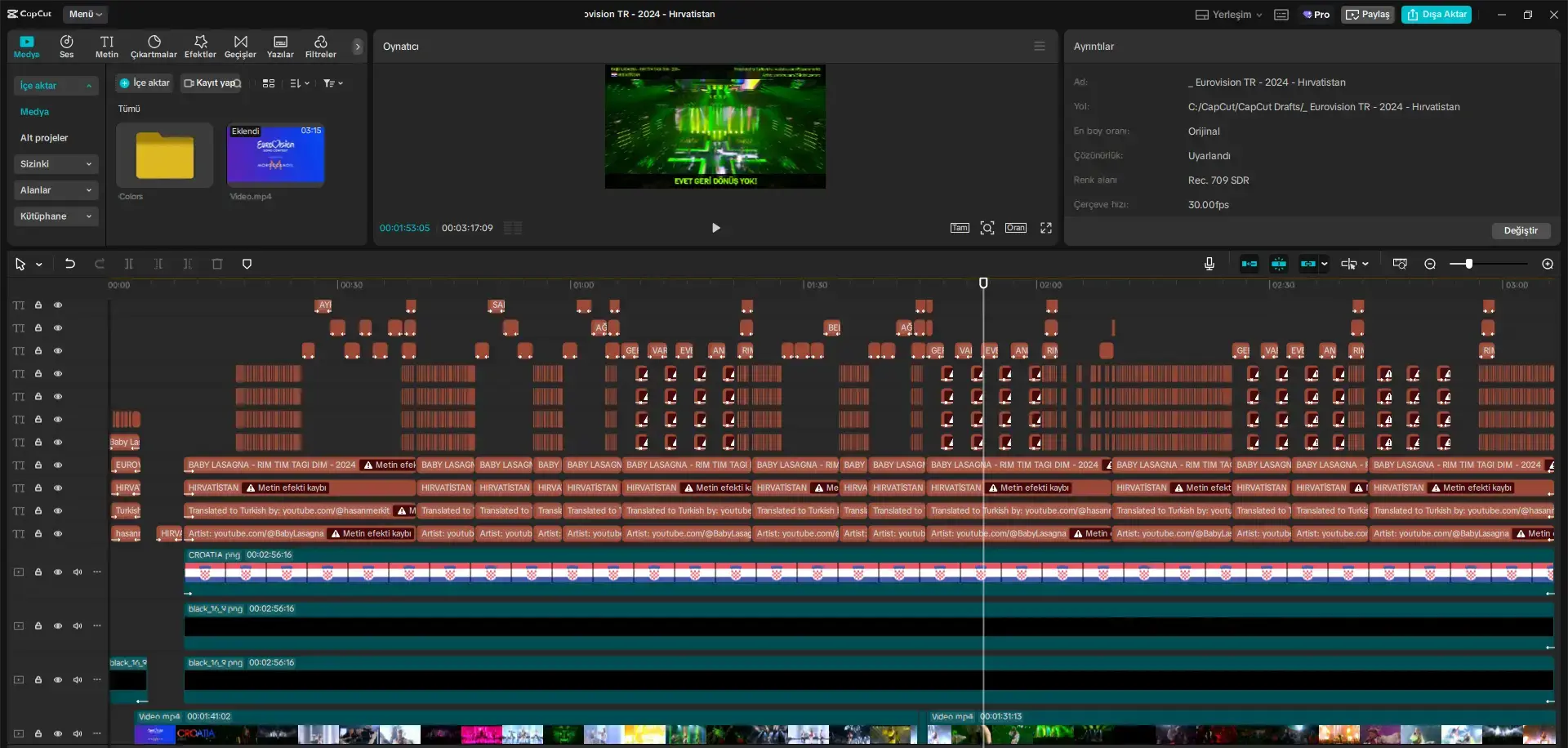Open the Menü menu
1568x748 pixels.
[85, 14]
